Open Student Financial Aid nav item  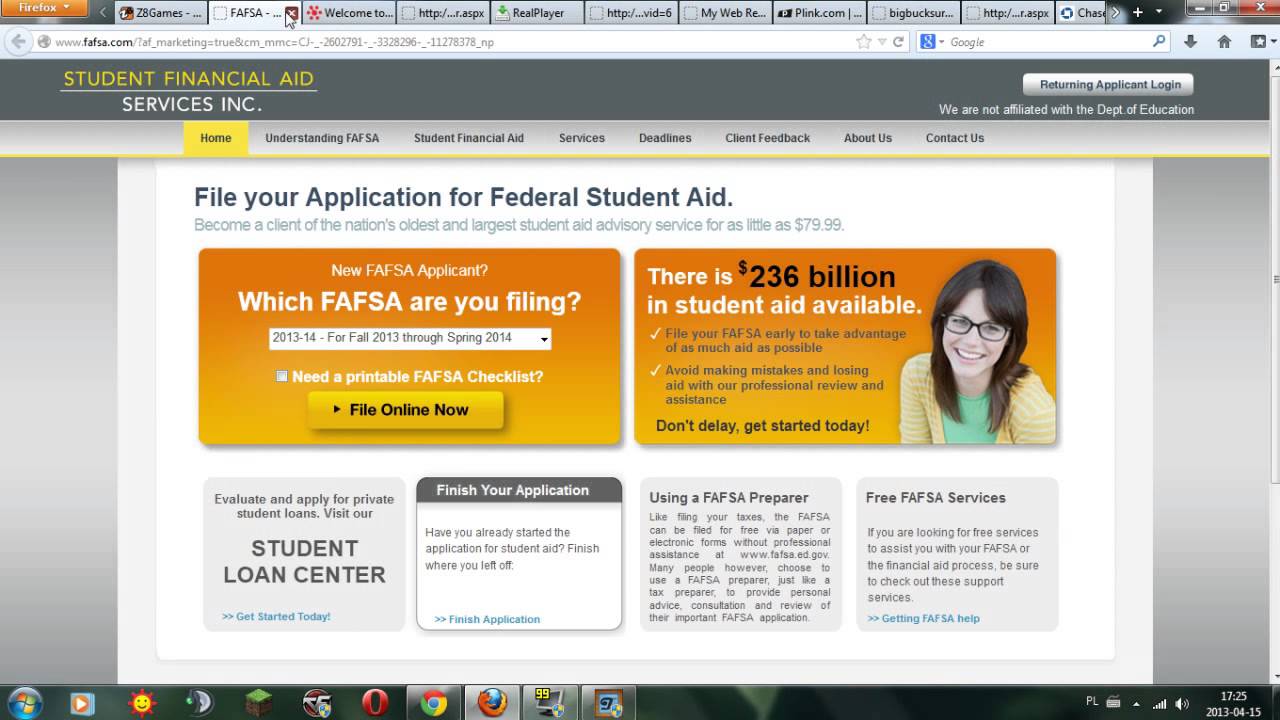(x=469, y=138)
